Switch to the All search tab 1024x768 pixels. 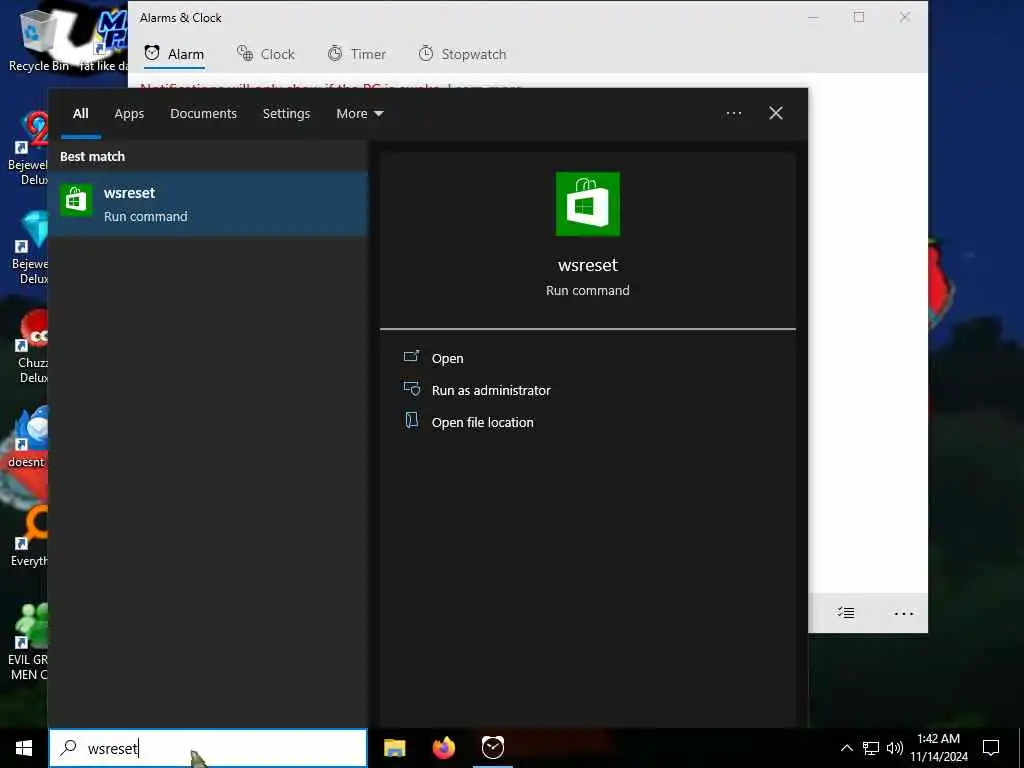coord(81,114)
